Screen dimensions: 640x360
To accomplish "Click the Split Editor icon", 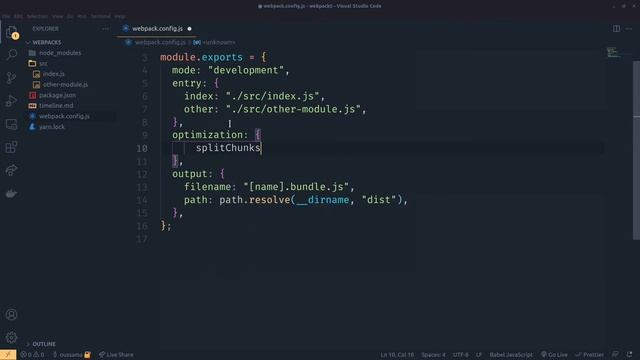I will (616, 29).
